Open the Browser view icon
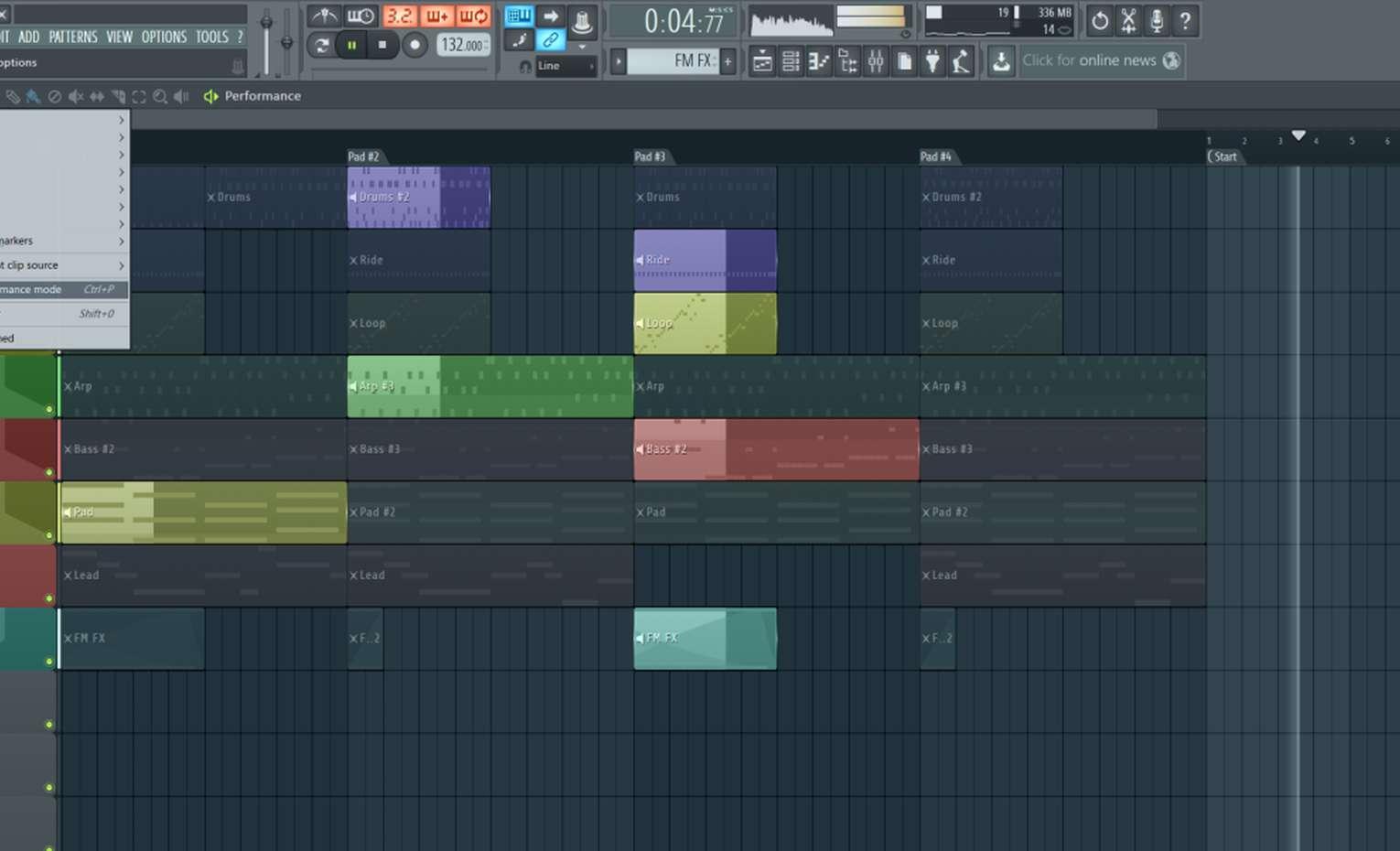This screenshot has height=851, width=1400. pyautogui.click(x=847, y=61)
